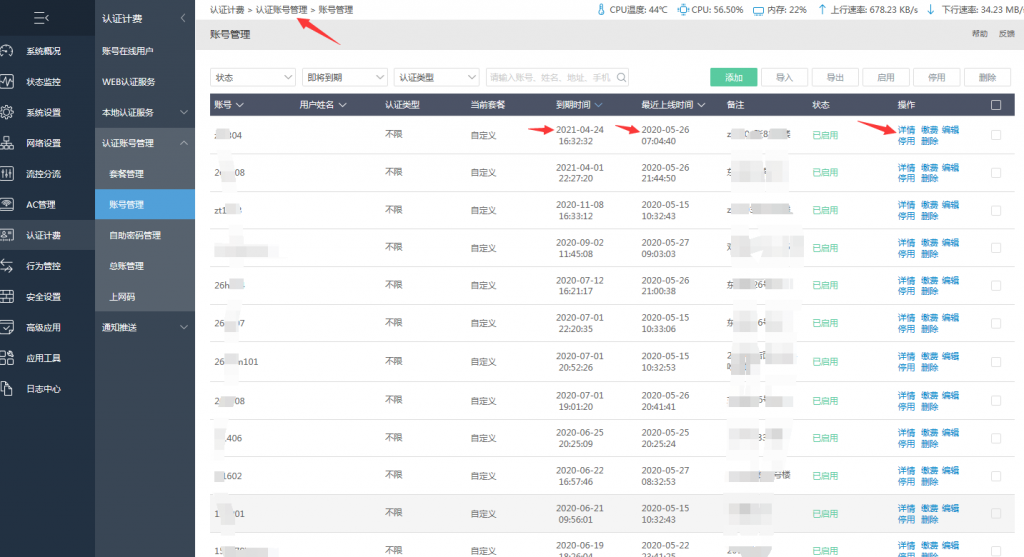The image size is (1024, 557).
Task: Click the search magnifier icon
Action: 621,78
